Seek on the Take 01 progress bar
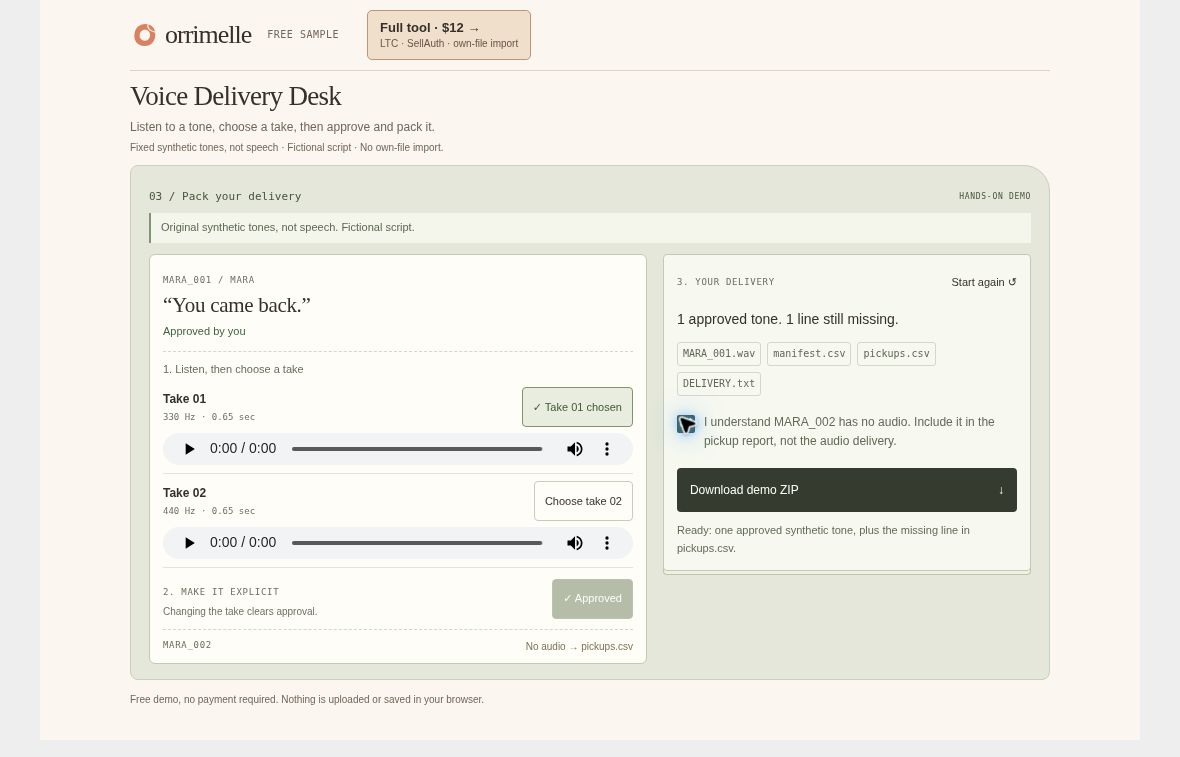The image size is (1180, 757). click(417, 449)
